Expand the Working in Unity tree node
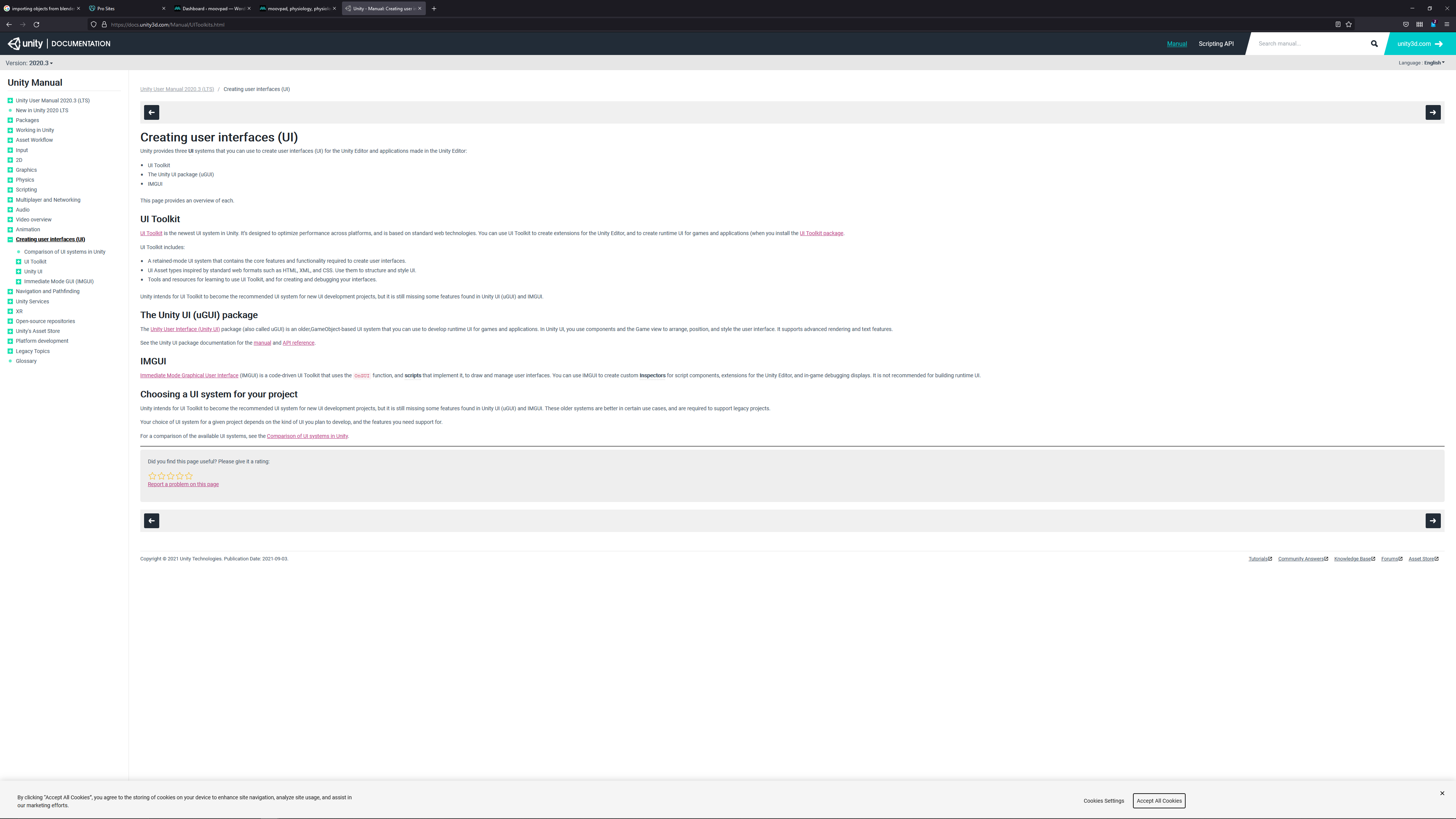Image resolution: width=1456 pixels, height=819 pixels. pos(10,130)
